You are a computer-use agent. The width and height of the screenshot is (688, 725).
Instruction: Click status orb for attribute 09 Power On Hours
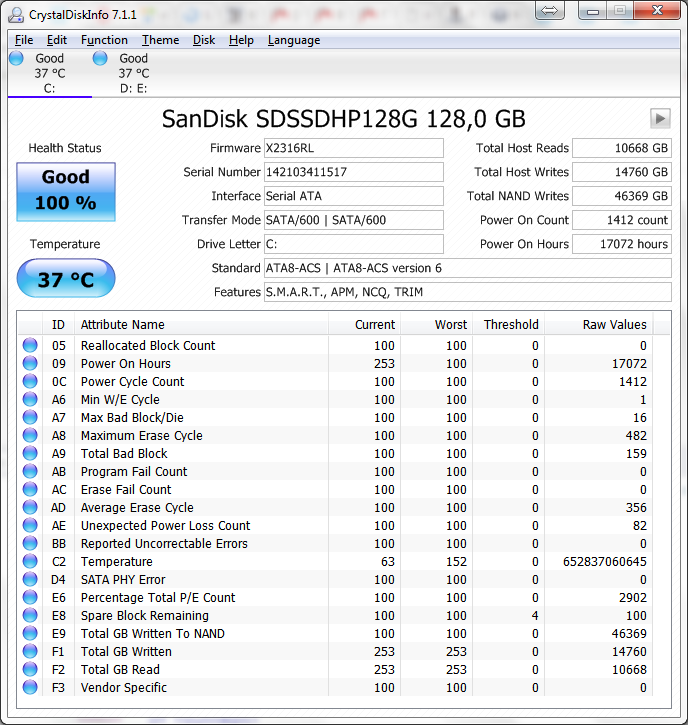coord(30,363)
